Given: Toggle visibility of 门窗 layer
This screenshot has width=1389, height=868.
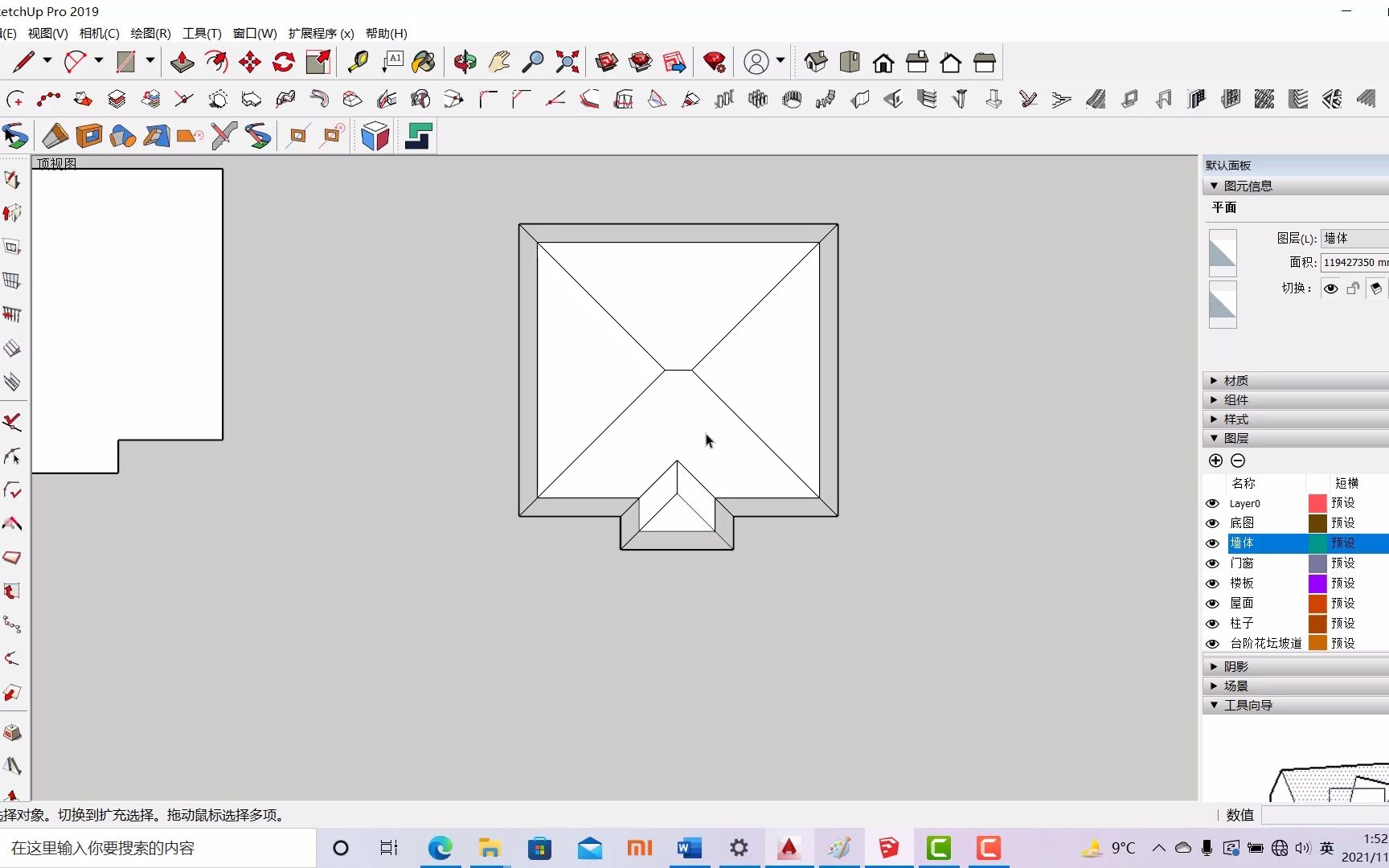Looking at the screenshot, I should (x=1212, y=563).
